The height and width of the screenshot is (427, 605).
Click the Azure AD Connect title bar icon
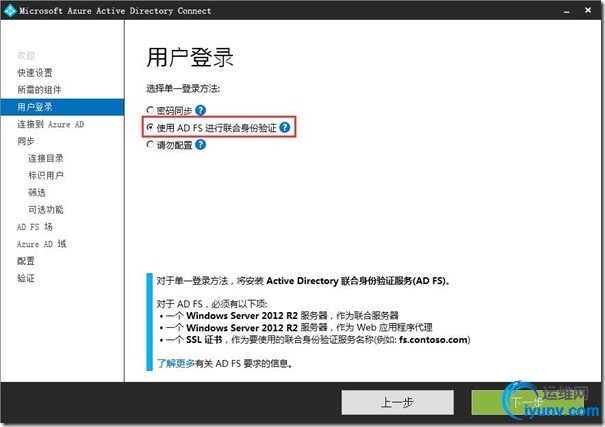(10, 10)
